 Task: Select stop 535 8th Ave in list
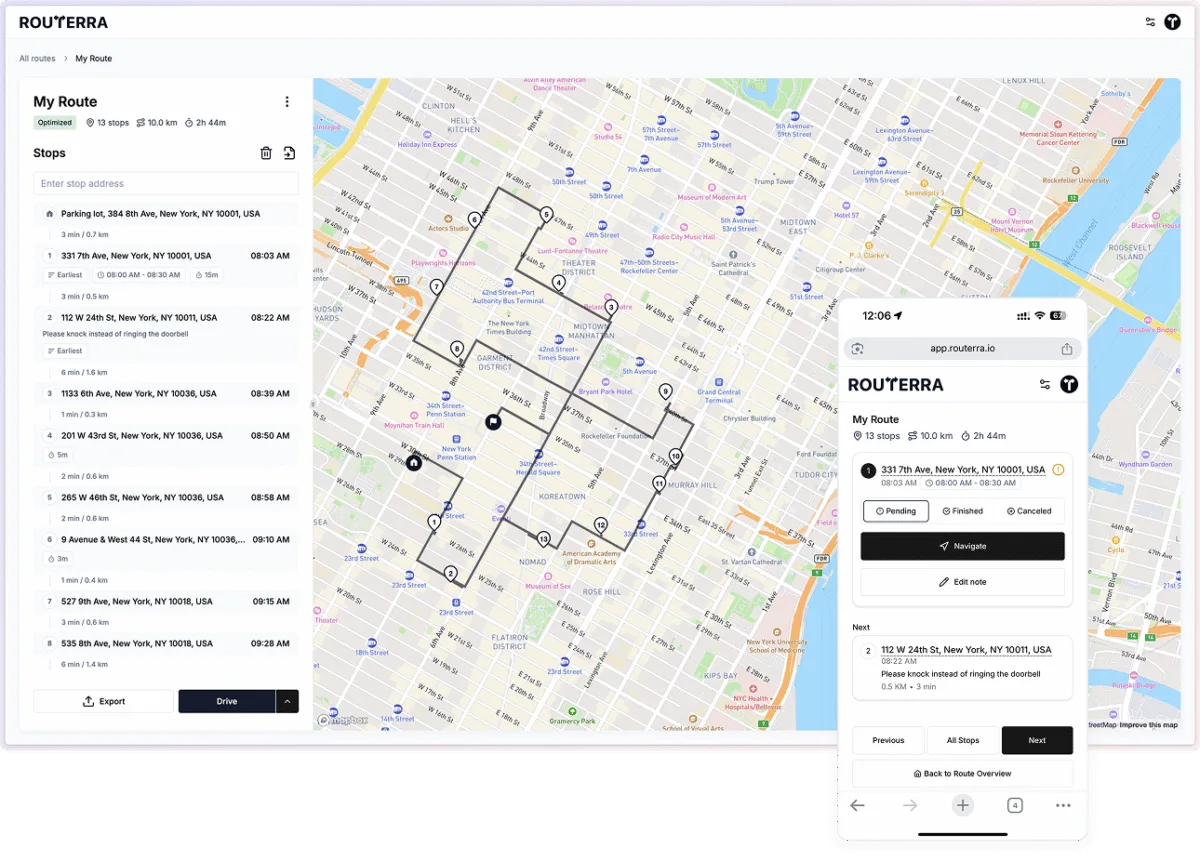coord(166,644)
